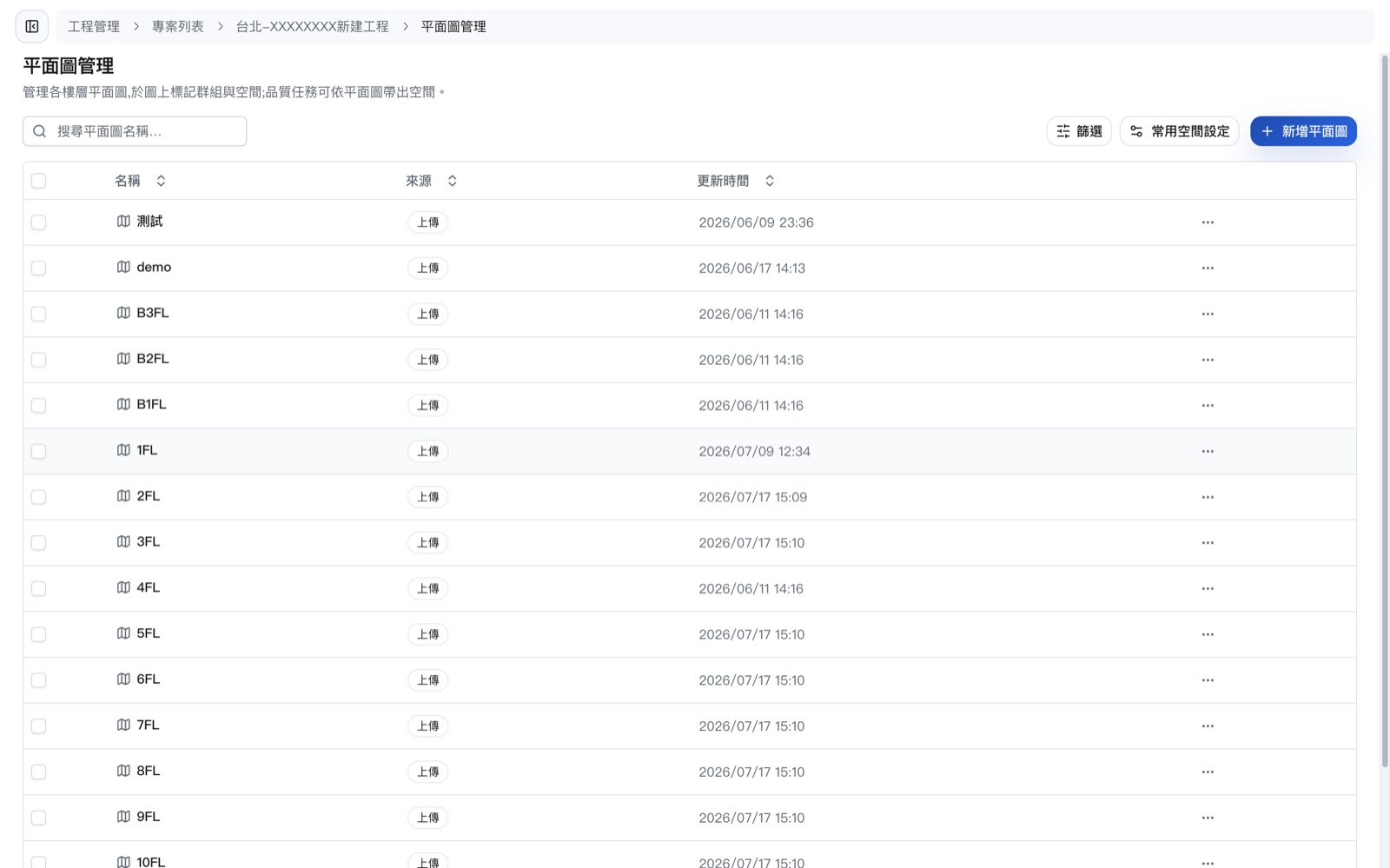
Task: Open the 3FL floor plan name
Action: (148, 541)
